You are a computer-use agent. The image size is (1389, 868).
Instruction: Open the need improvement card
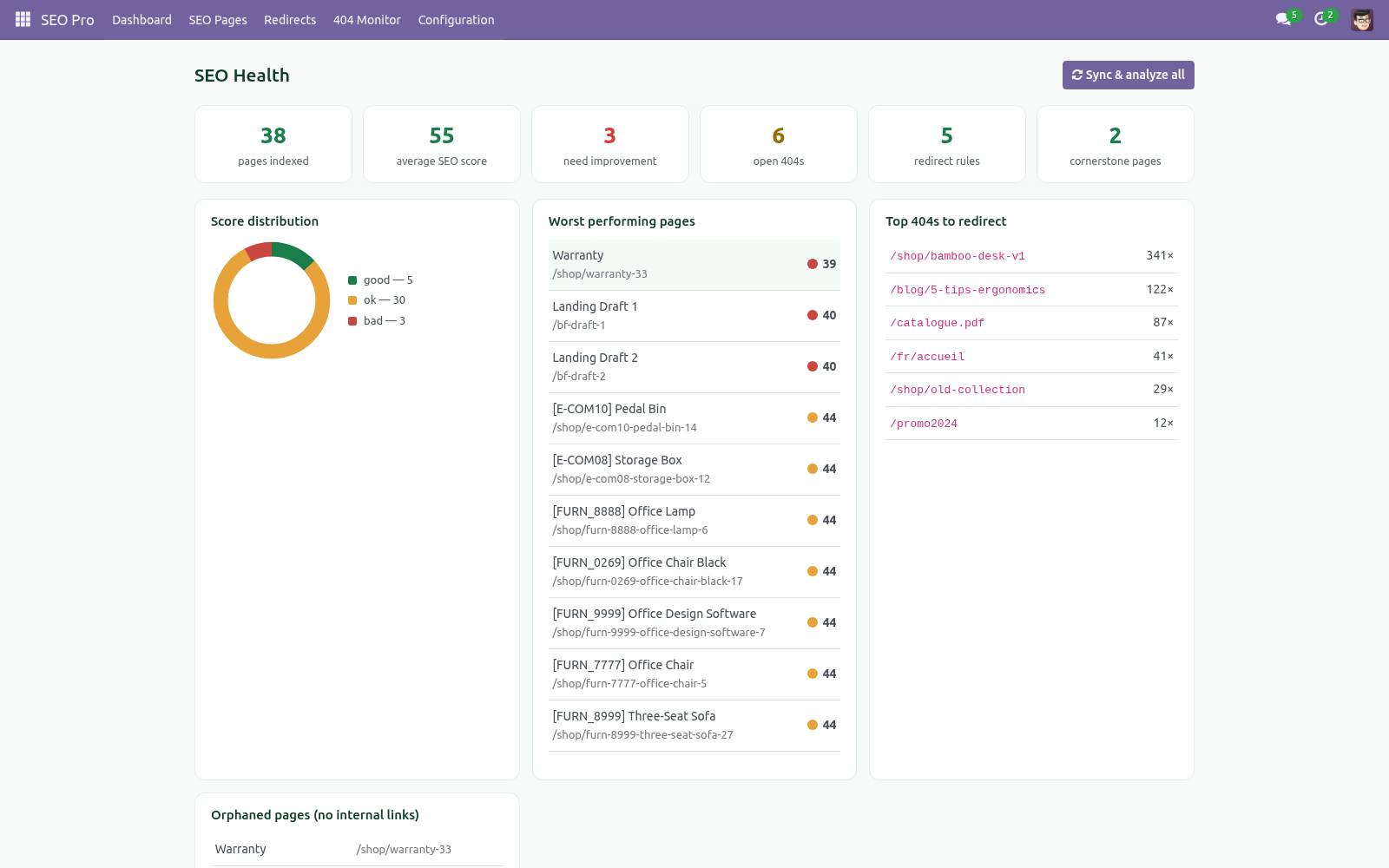click(x=610, y=144)
